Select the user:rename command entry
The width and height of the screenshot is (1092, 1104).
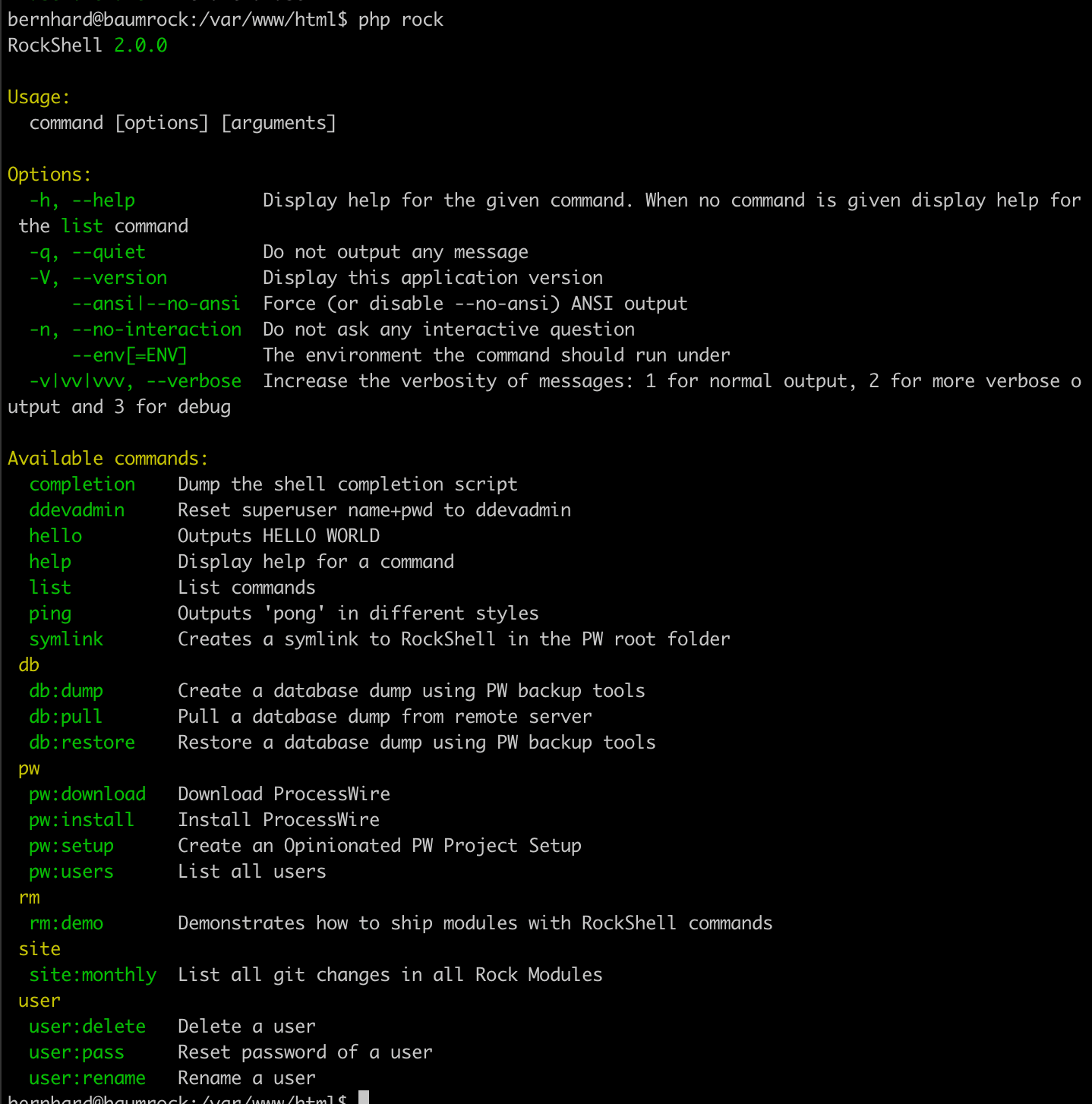point(87,1077)
